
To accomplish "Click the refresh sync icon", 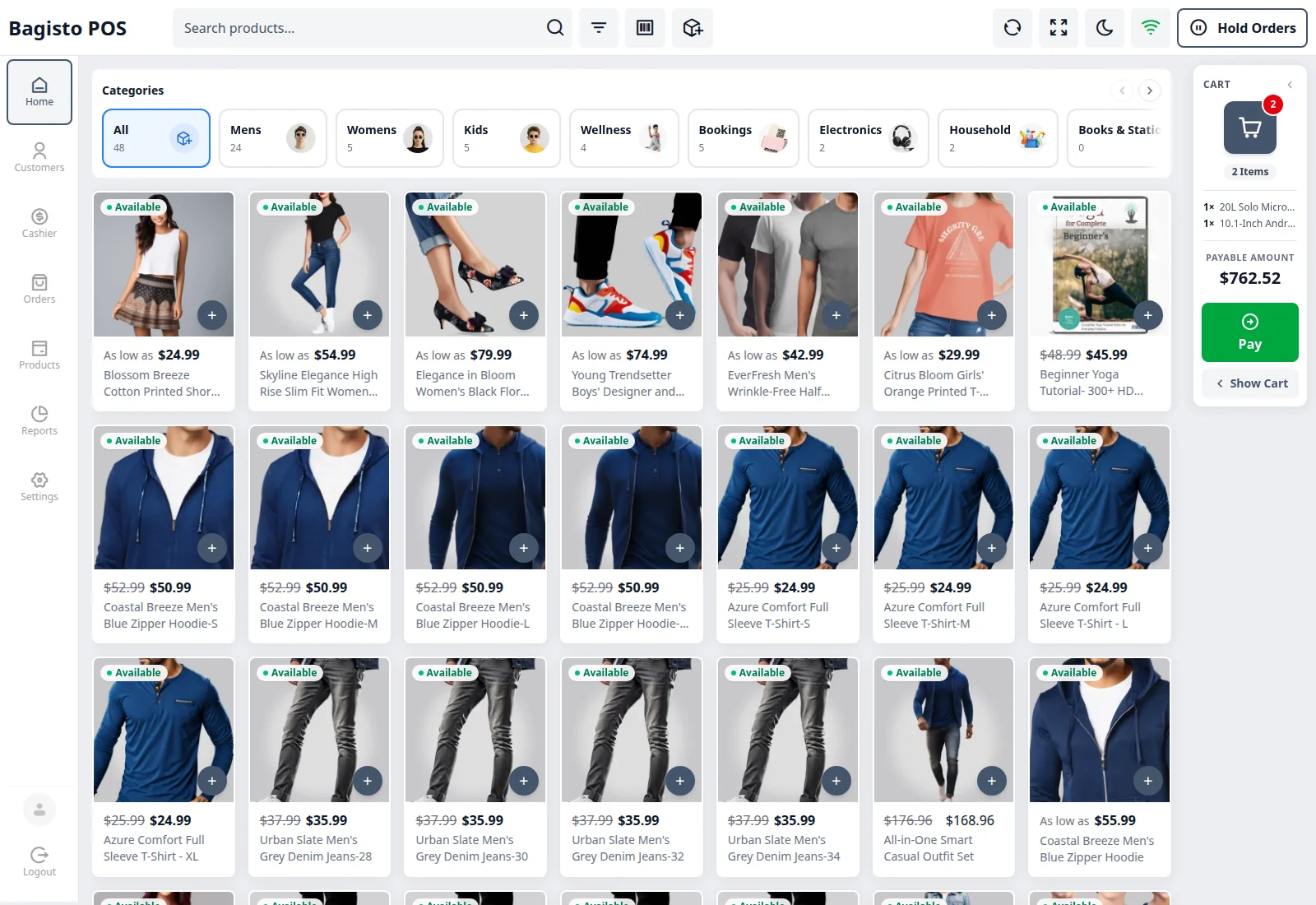I will coord(1012,28).
